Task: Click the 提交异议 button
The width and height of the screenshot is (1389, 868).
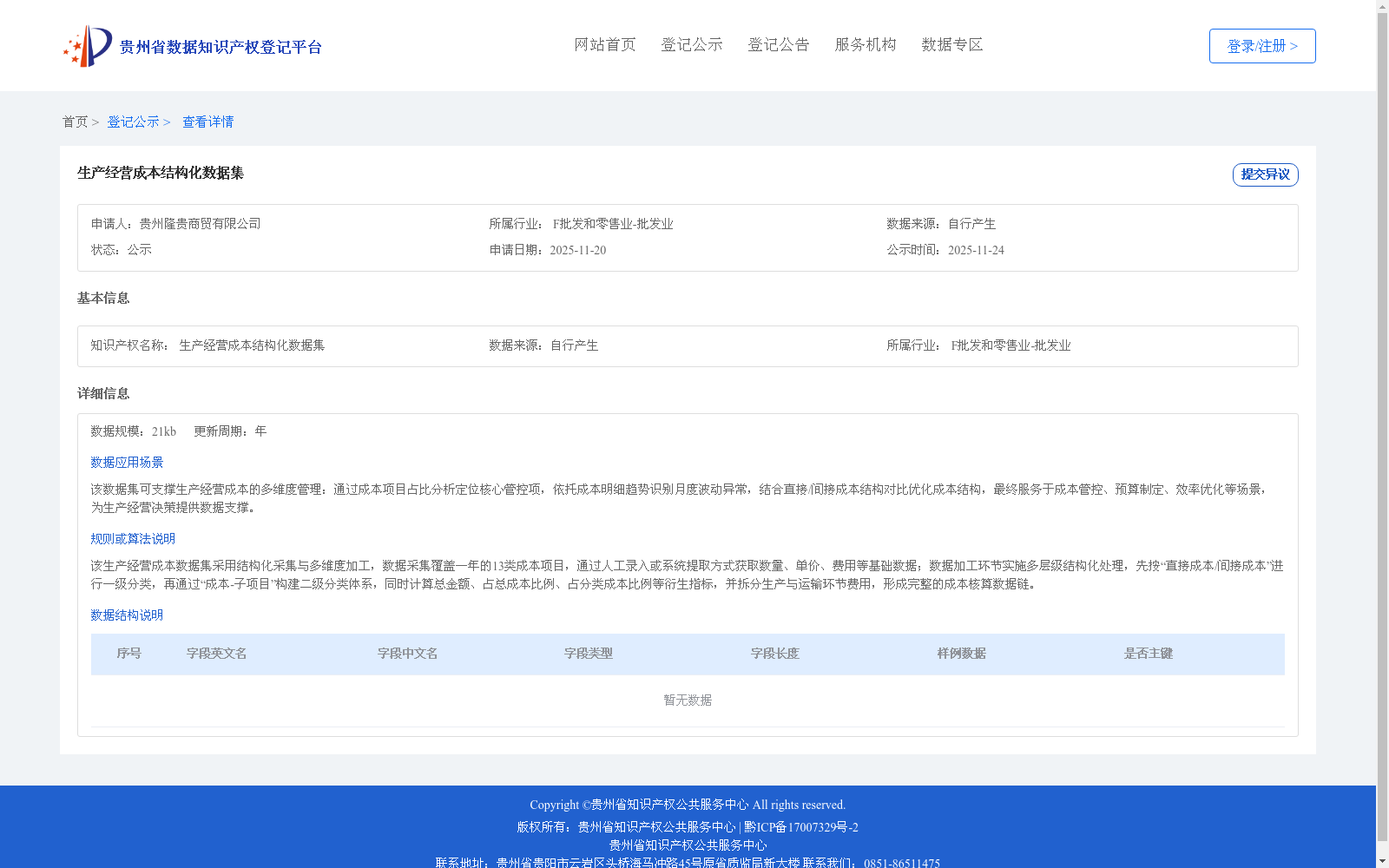Action: 1266,174
